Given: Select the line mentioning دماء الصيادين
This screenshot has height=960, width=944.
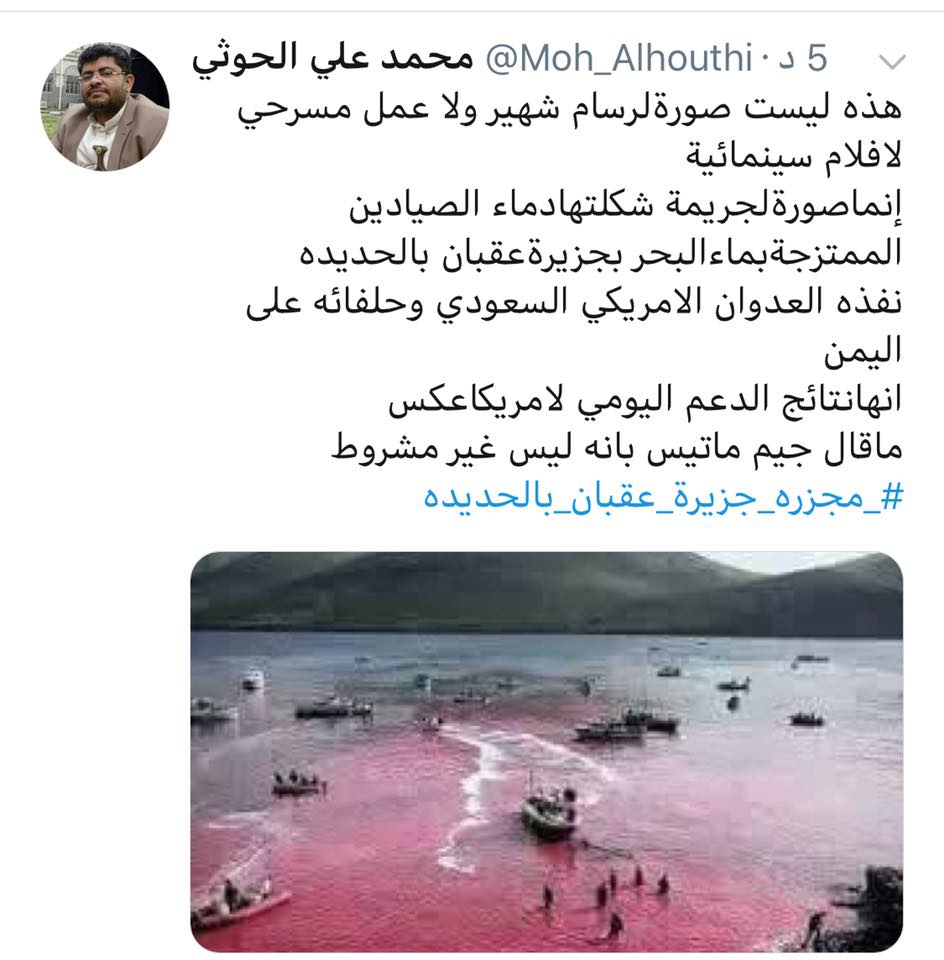Looking at the screenshot, I should click(625, 206).
